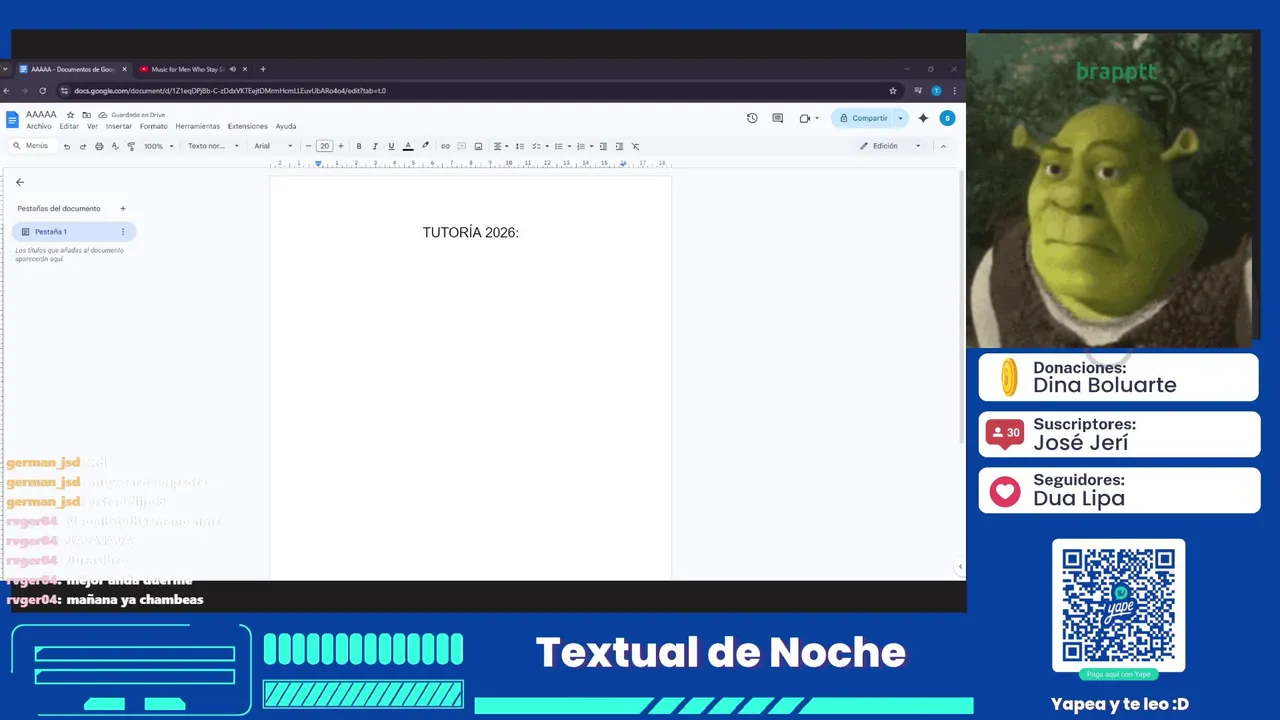Screen dimensions: 1280x720
Task: Toggle italic formatting
Action: (375, 146)
